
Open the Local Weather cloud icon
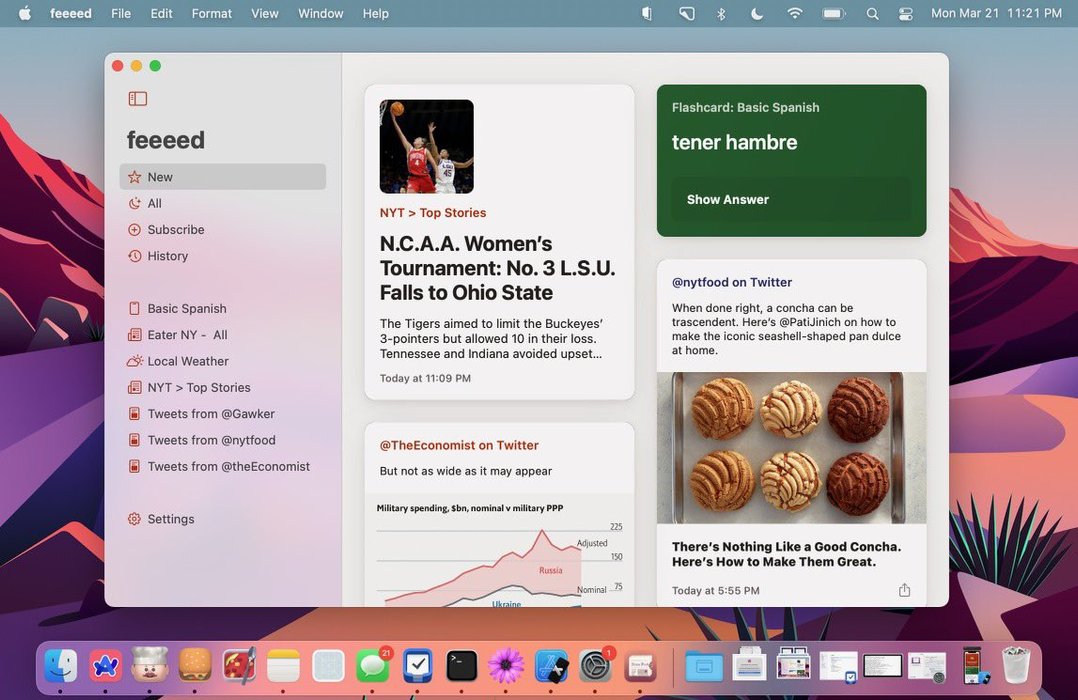135,361
